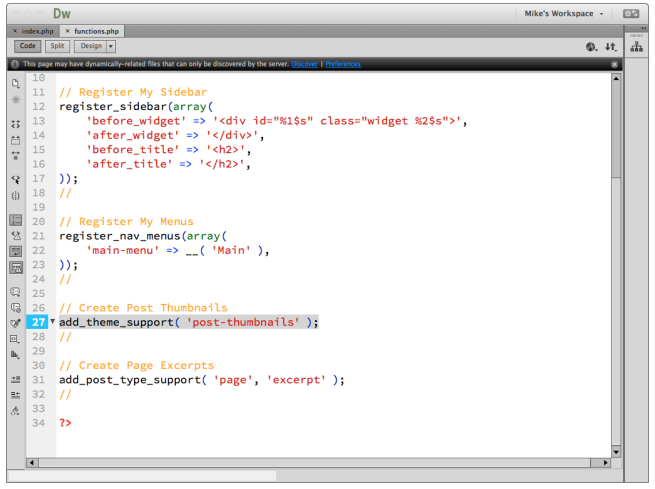Click workspace layout icon in title bar
Image resolution: width=655 pixels, height=489 pixels.
(631, 14)
